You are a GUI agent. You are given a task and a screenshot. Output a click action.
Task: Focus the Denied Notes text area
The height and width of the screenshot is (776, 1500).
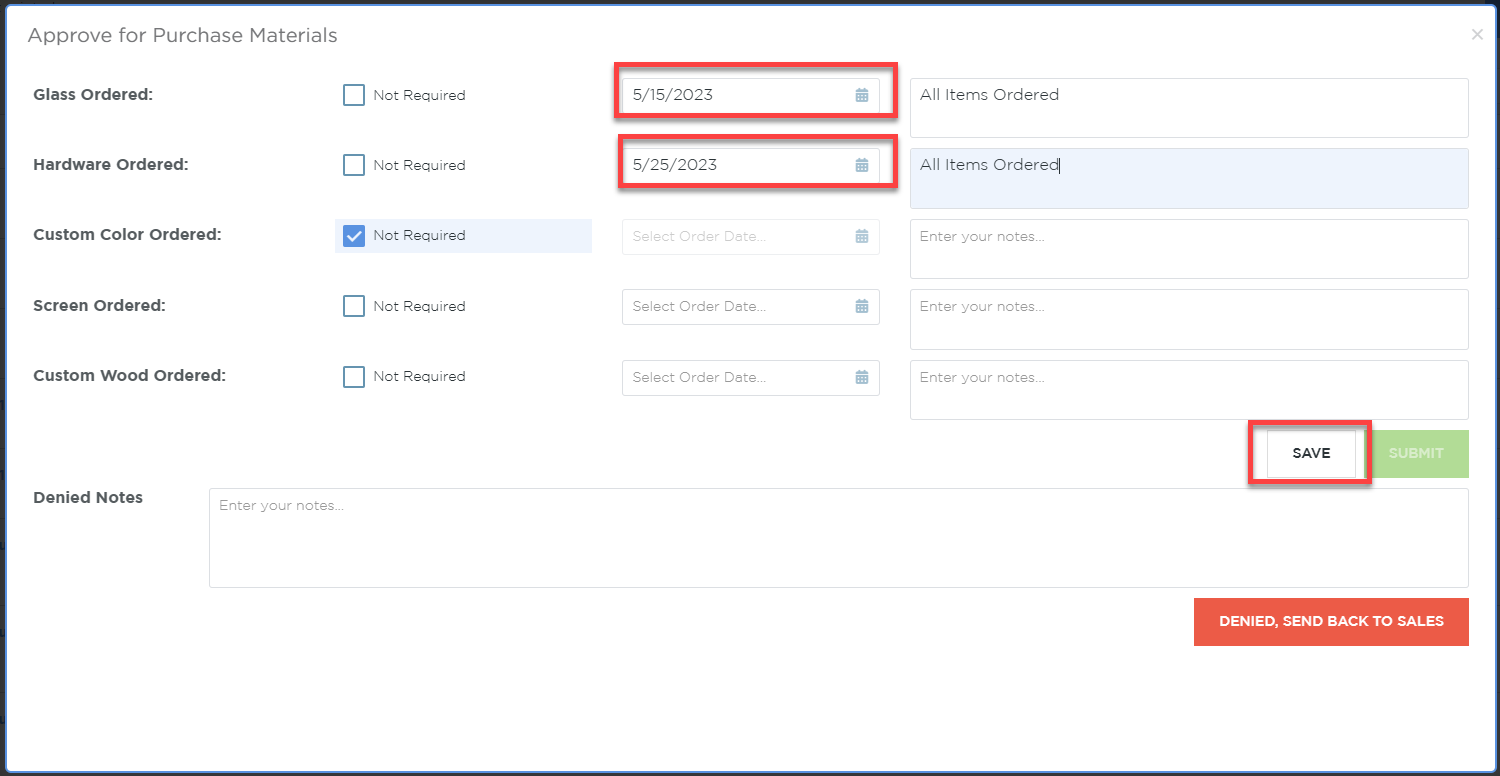[839, 538]
